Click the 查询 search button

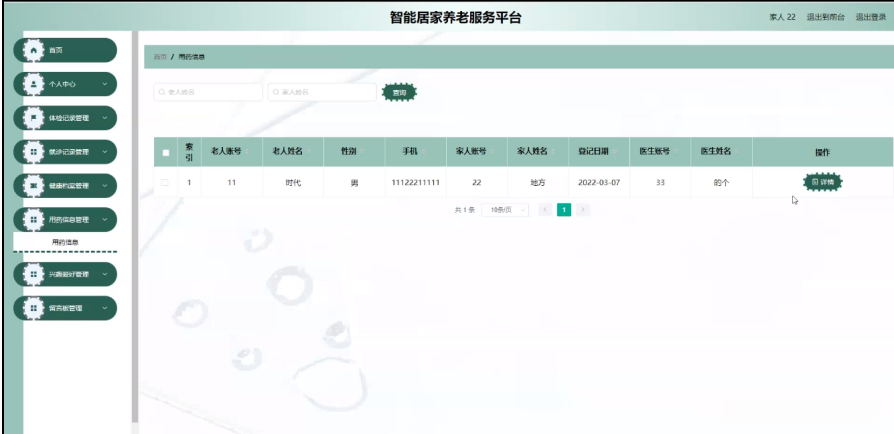click(399, 92)
